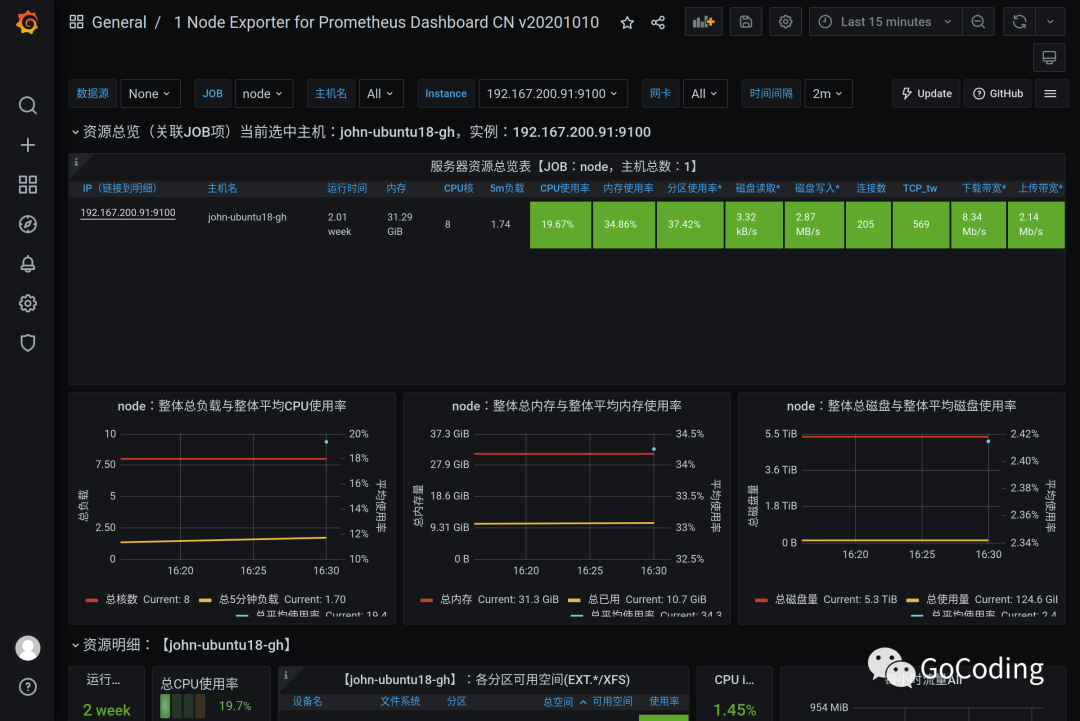Click the john-ubuntu18-gh hostname cell

tap(247, 217)
